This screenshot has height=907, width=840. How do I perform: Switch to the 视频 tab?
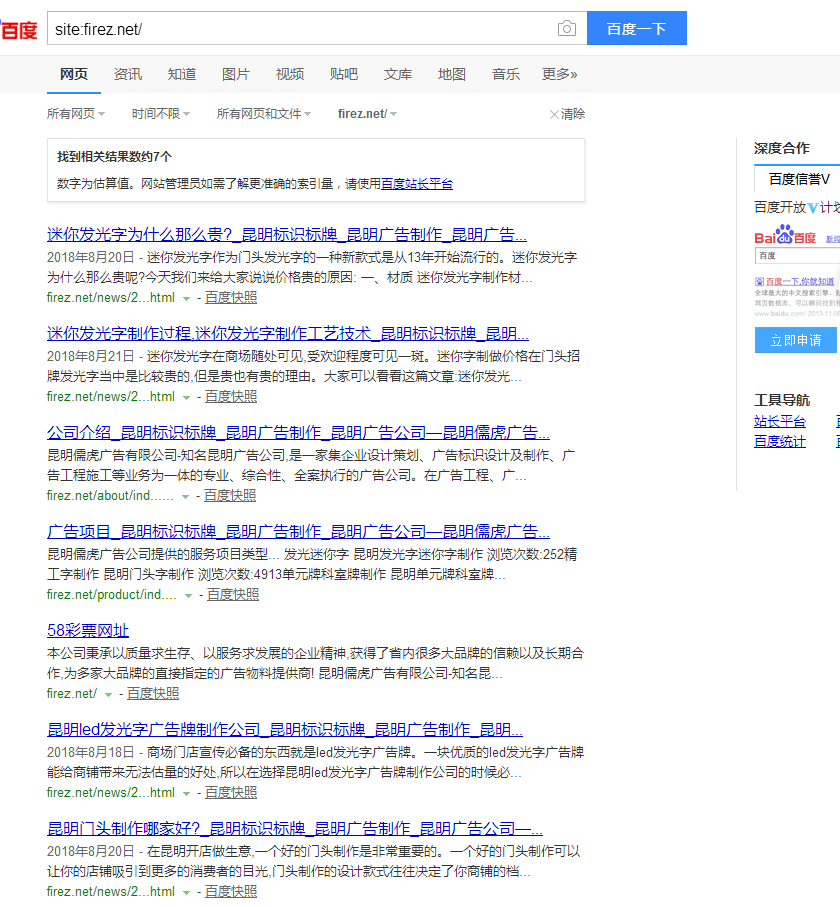pos(290,74)
